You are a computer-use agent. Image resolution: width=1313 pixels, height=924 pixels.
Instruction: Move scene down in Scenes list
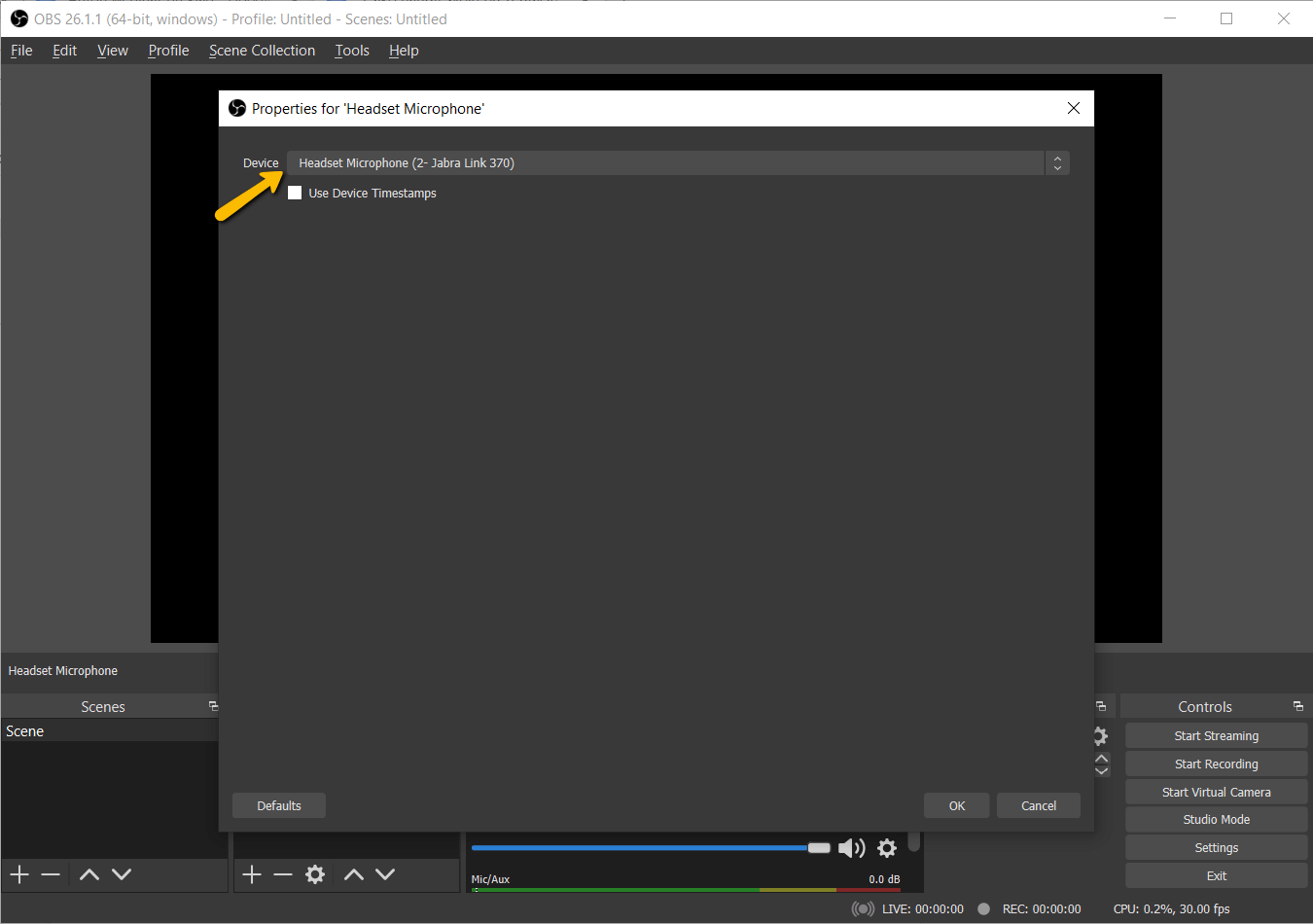(x=122, y=874)
